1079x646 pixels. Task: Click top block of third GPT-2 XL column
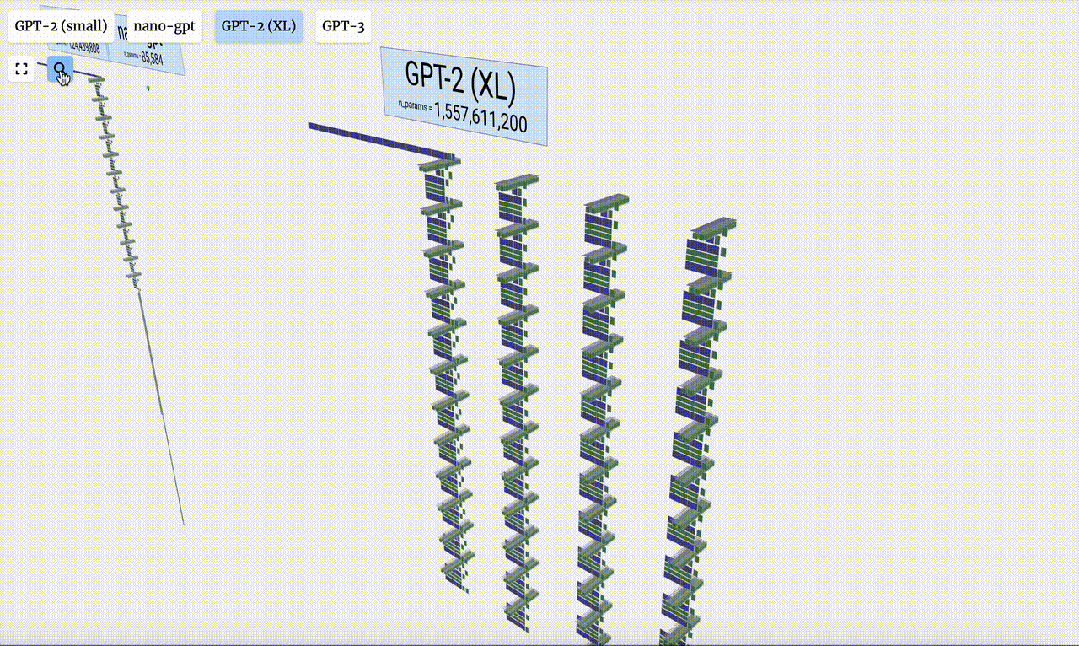point(608,204)
